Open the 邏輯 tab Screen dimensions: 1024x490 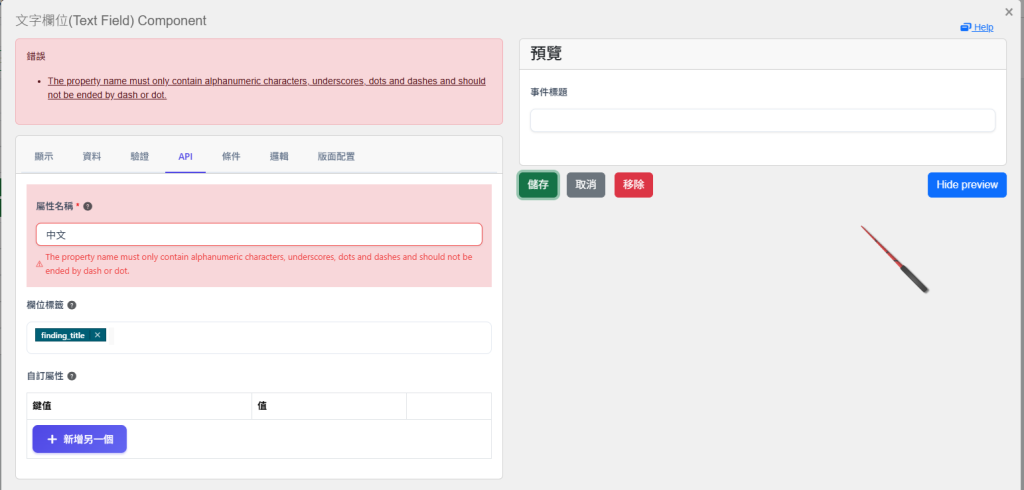coord(279,157)
